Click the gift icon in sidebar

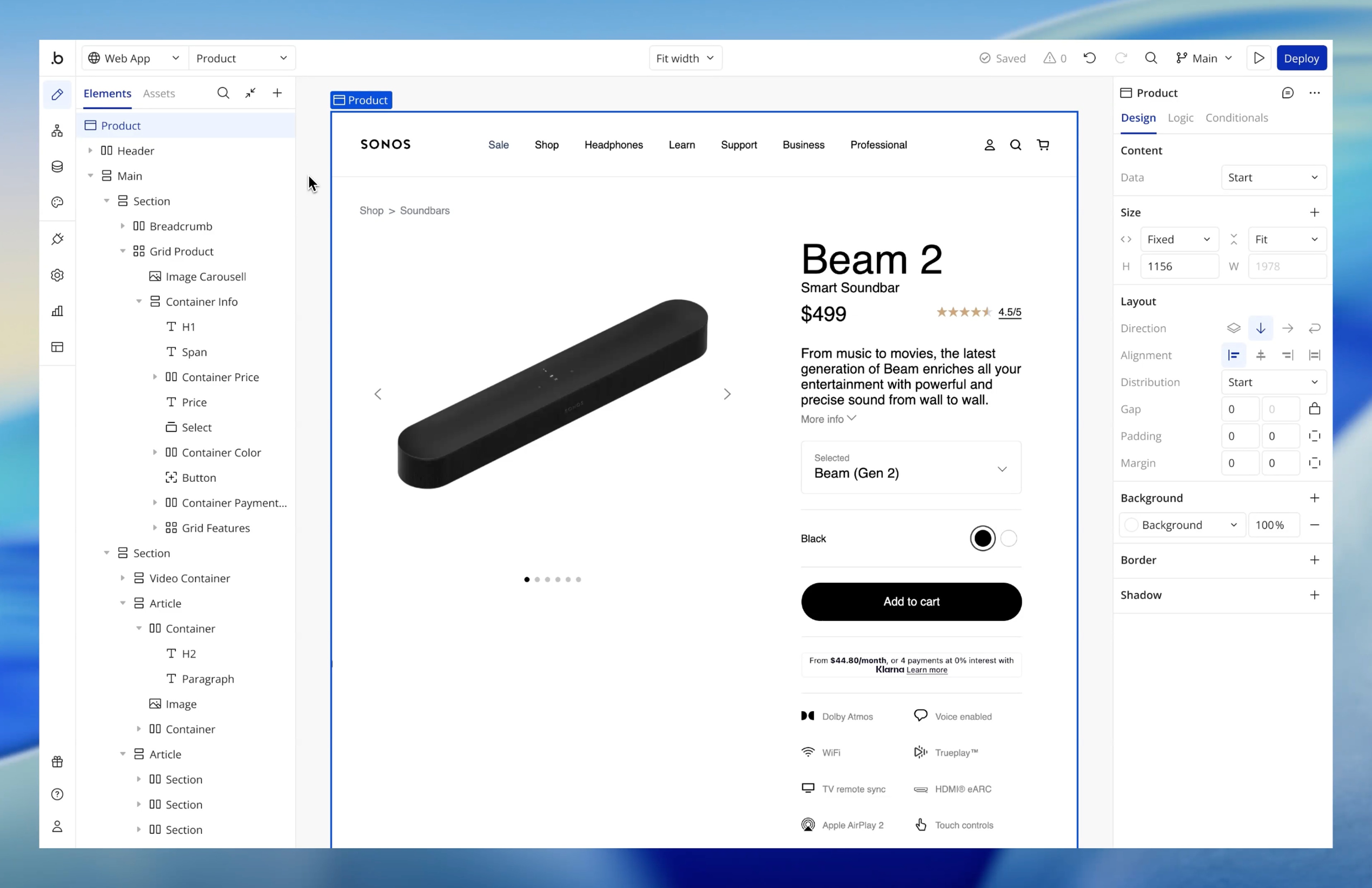(57, 762)
